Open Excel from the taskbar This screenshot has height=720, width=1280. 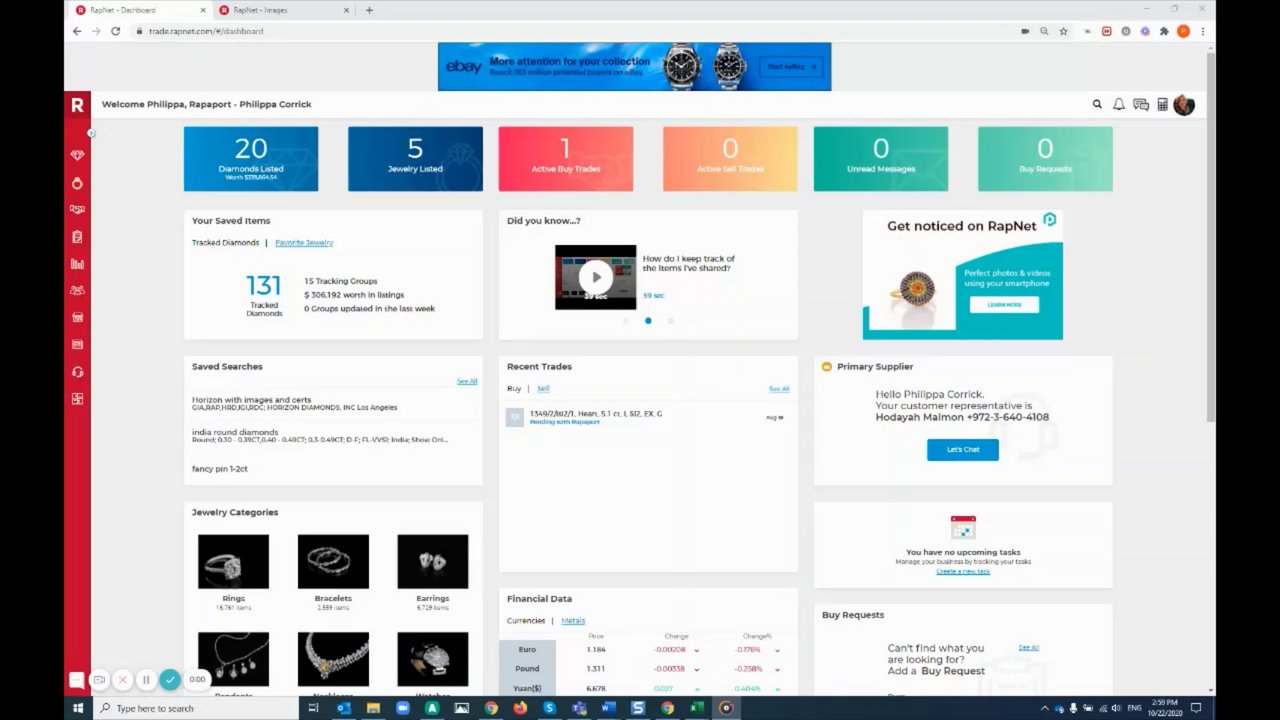coord(697,708)
